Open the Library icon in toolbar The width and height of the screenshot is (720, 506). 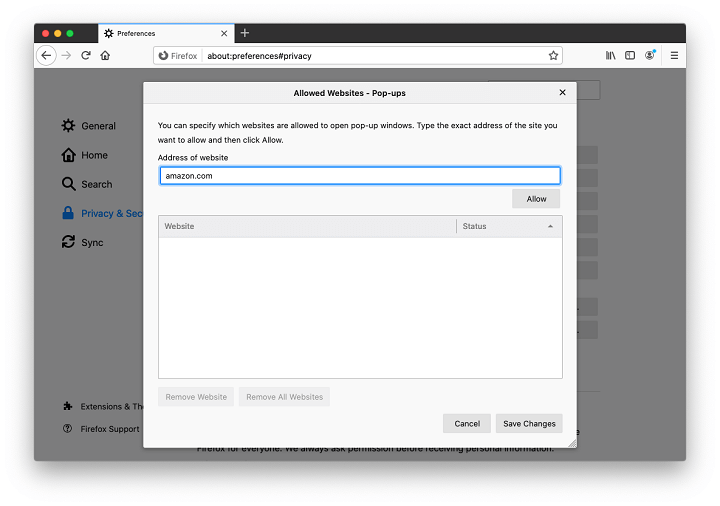tap(610, 56)
